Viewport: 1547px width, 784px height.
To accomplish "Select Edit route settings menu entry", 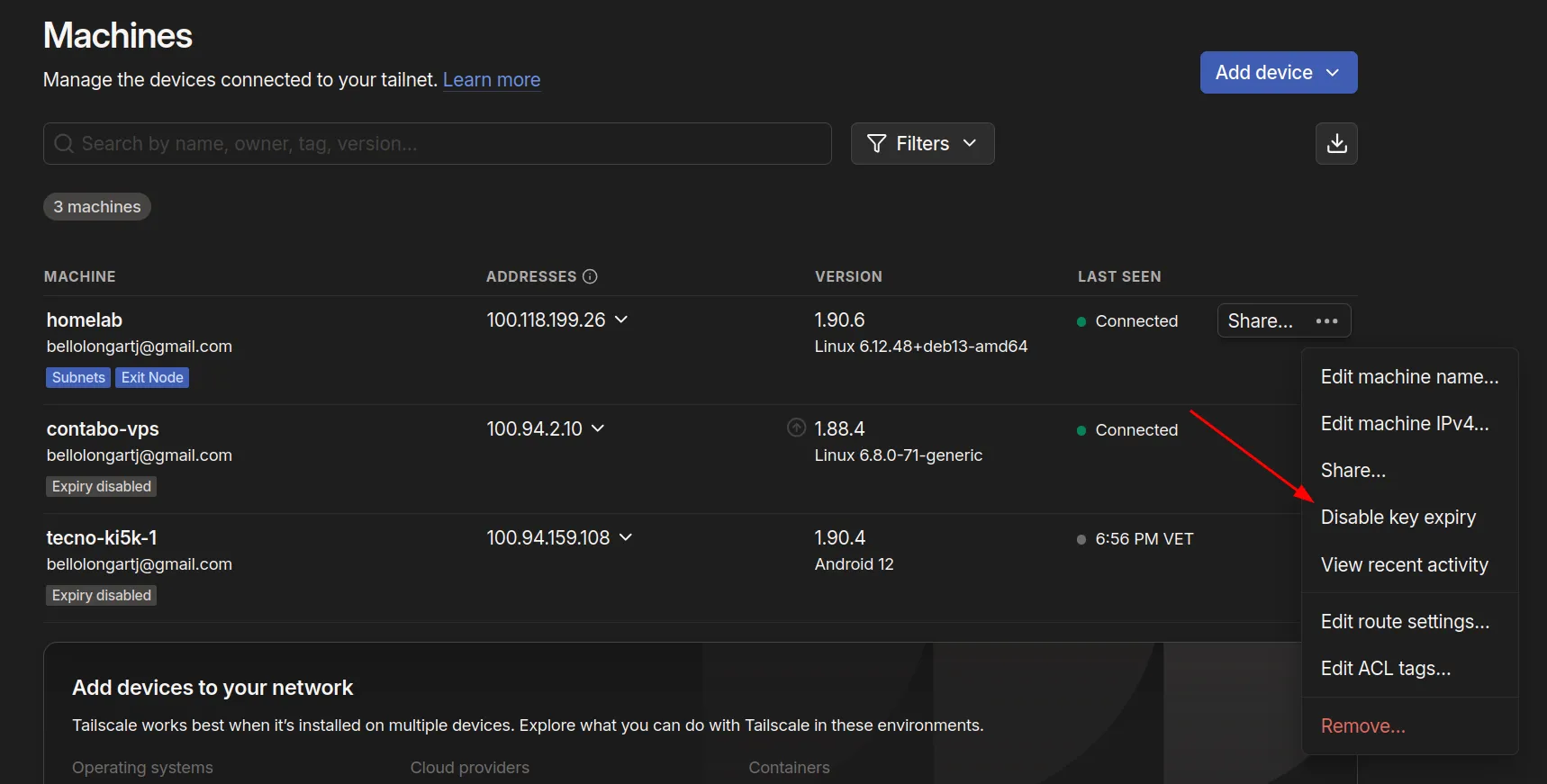I will click(1405, 622).
